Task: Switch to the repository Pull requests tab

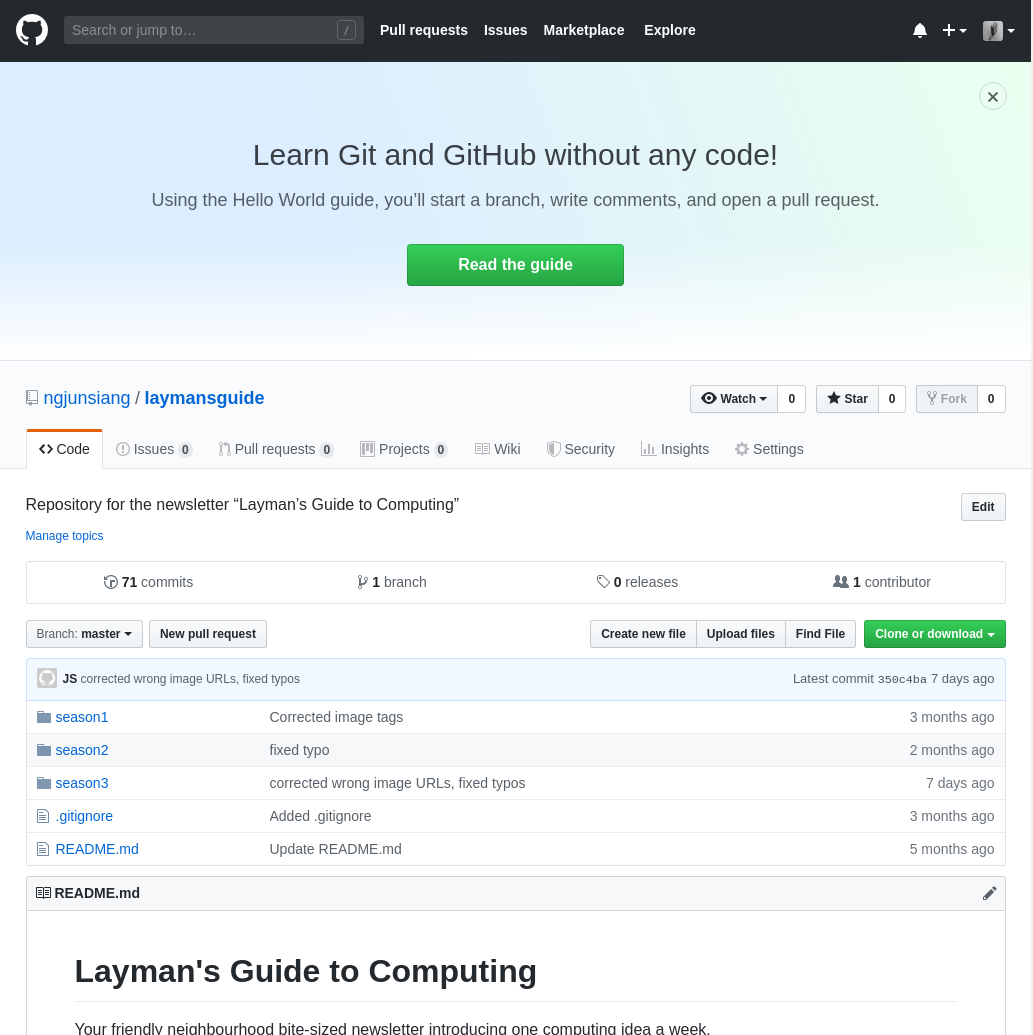Action: click(275, 449)
